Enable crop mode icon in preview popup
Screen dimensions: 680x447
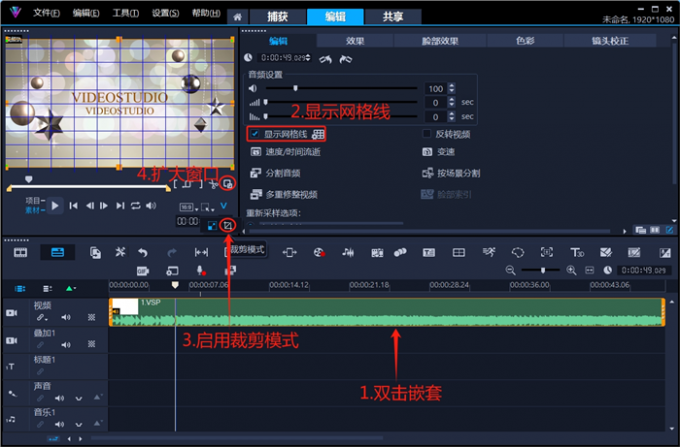(228, 225)
